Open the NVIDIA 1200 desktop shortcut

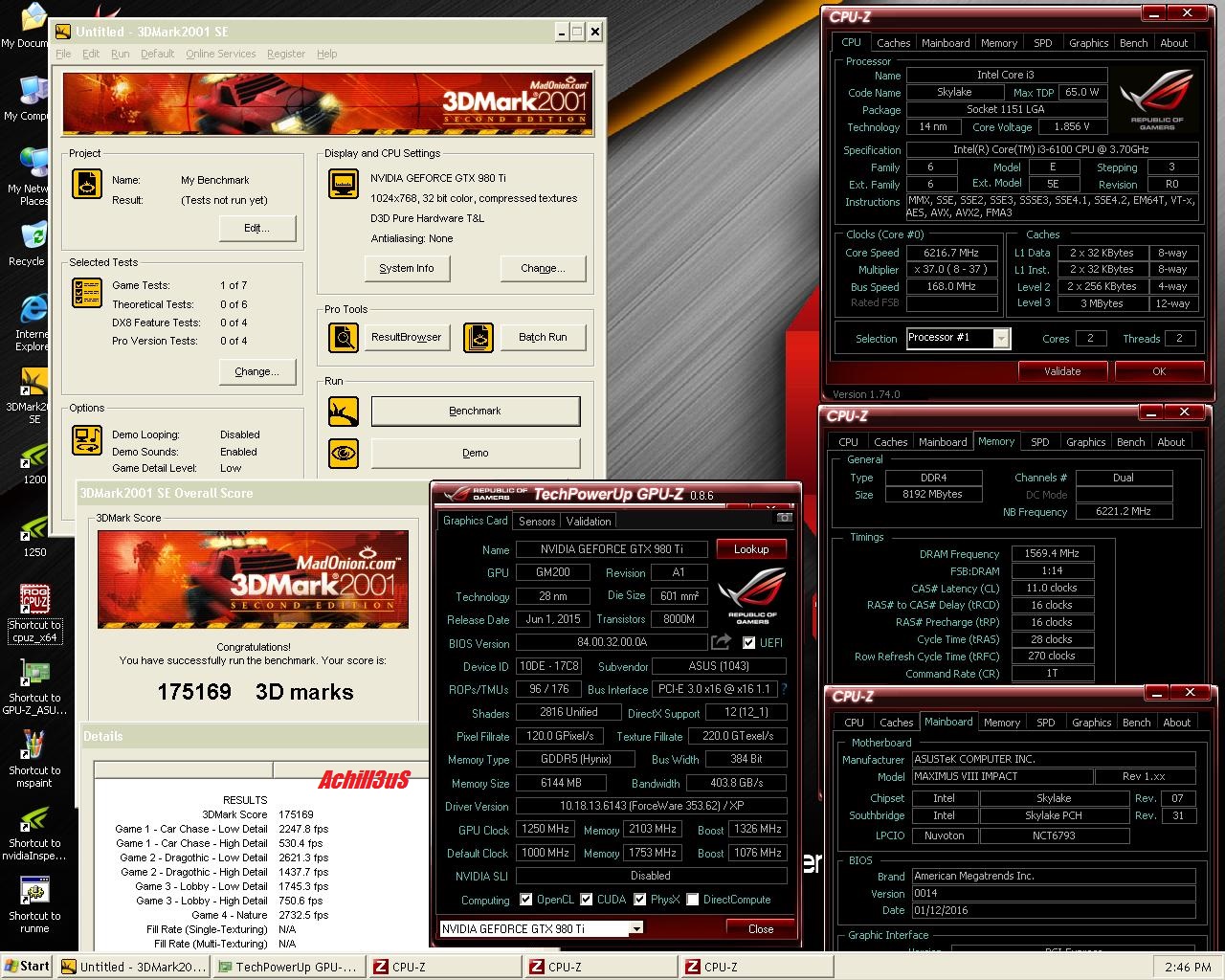(34, 463)
